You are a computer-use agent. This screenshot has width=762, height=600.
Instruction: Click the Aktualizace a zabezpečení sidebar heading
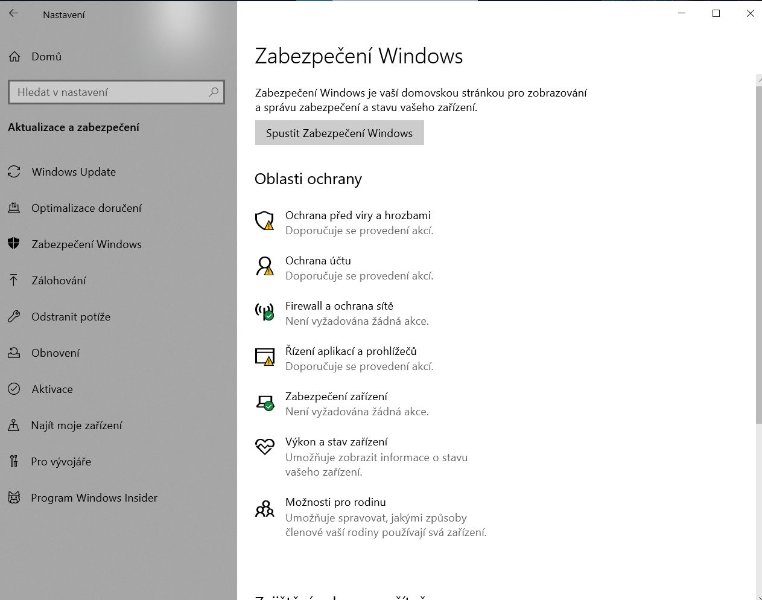point(73,127)
